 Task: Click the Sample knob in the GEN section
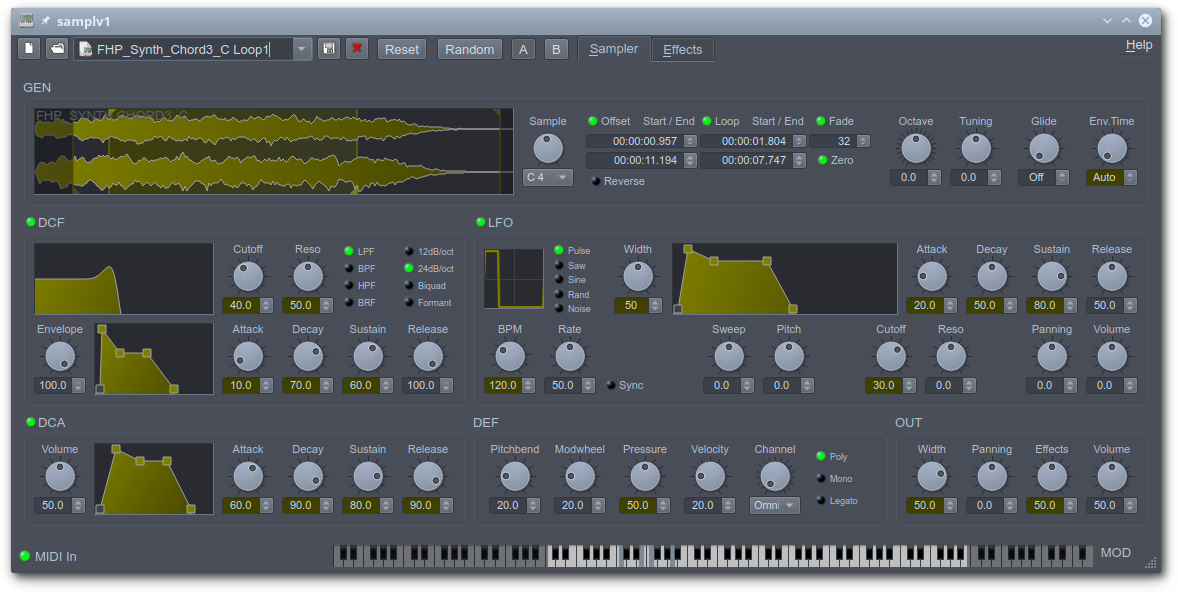[x=548, y=148]
